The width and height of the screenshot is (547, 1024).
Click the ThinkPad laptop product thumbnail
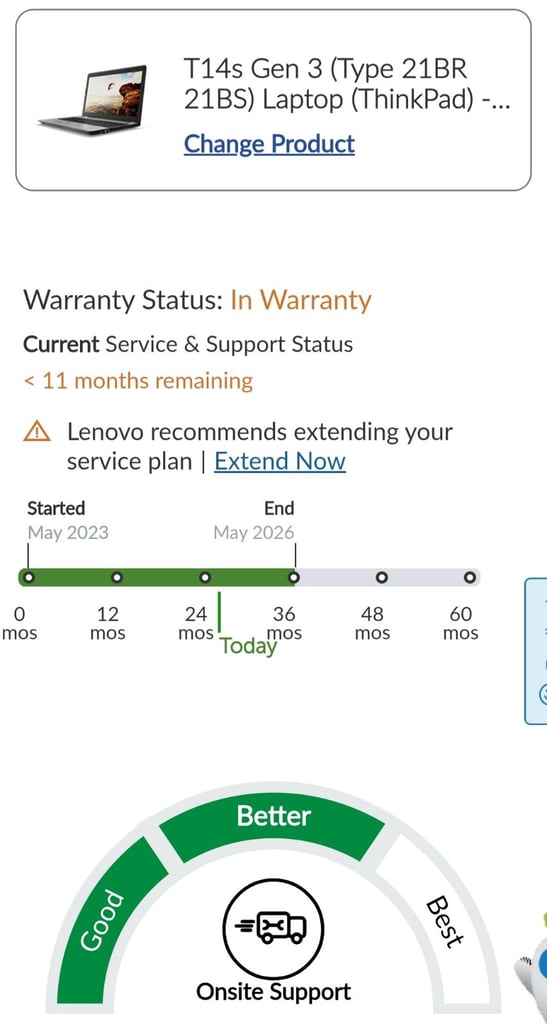(92, 99)
